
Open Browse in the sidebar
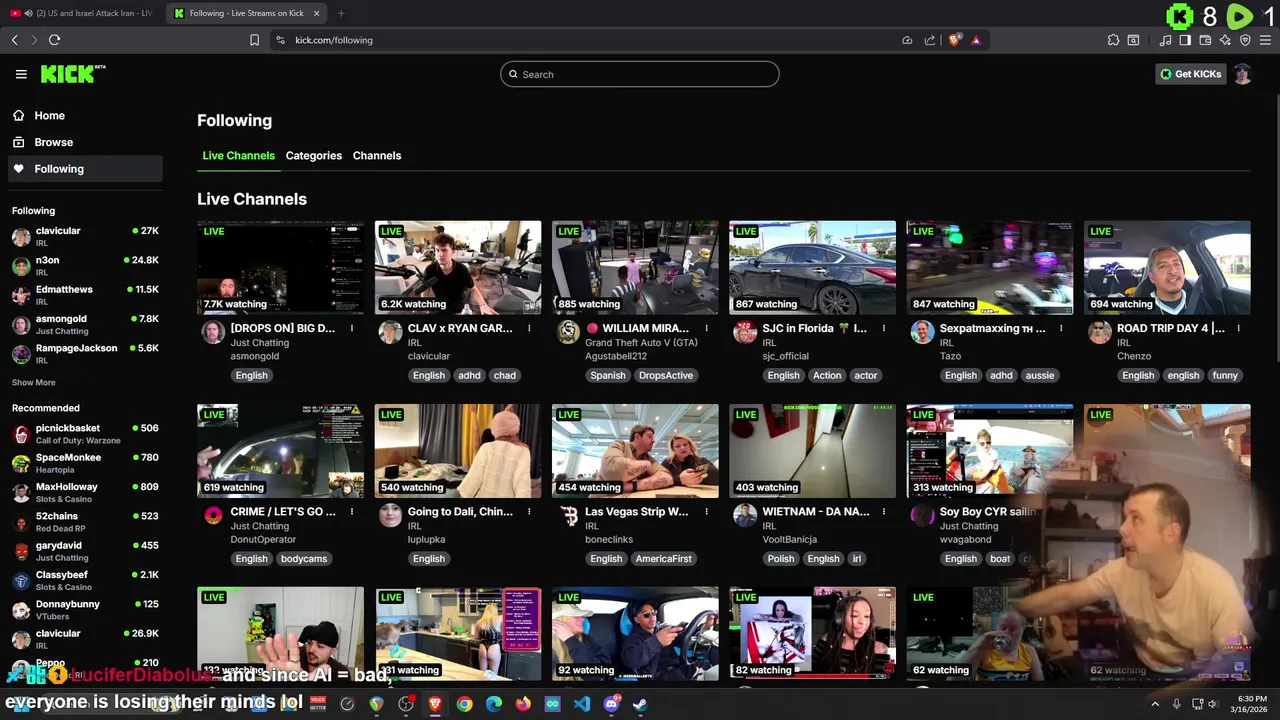[85, 142]
